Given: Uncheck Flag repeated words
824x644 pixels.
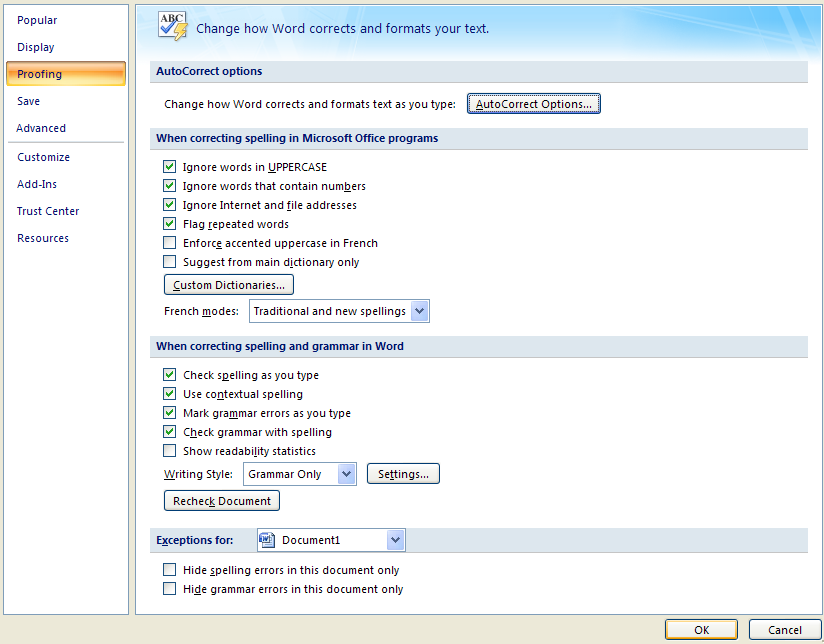Looking at the screenshot, I should coord(169,223).
